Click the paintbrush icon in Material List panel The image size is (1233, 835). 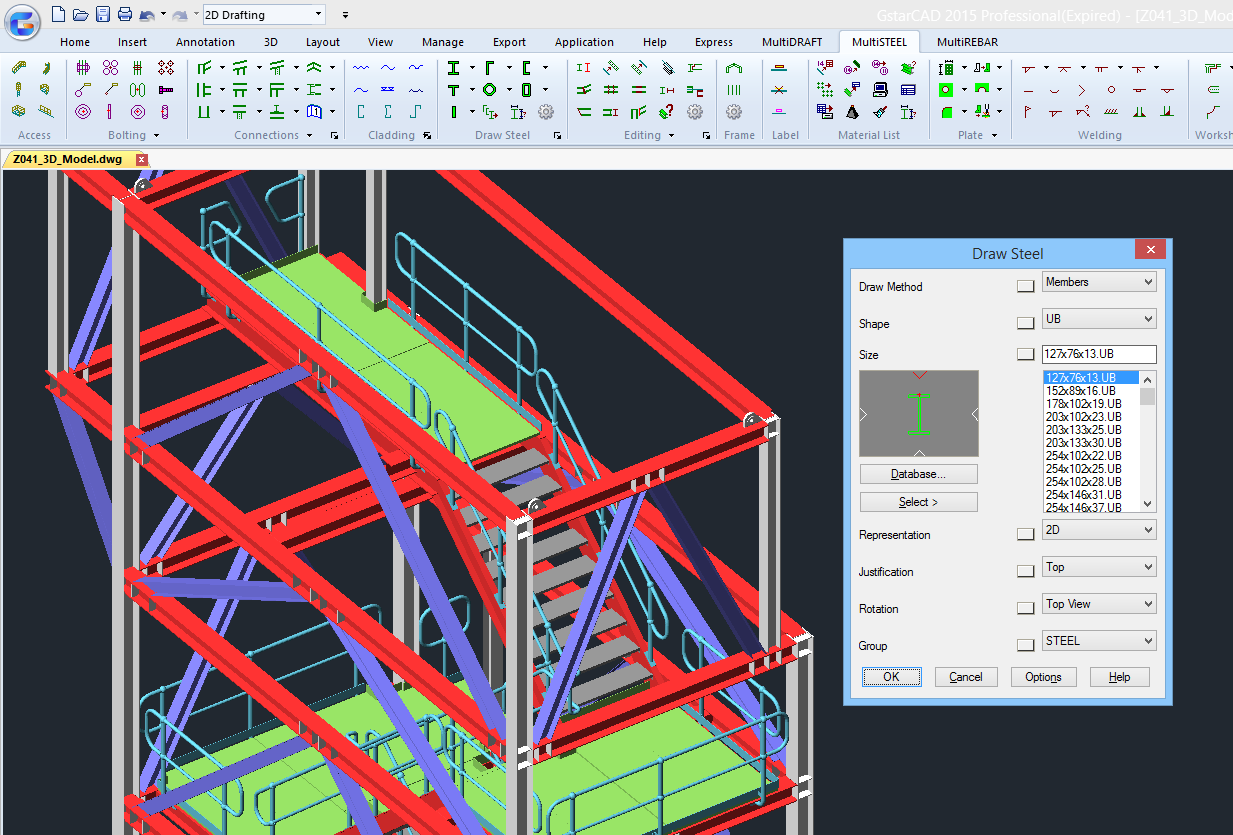click(x=879, y=112)
